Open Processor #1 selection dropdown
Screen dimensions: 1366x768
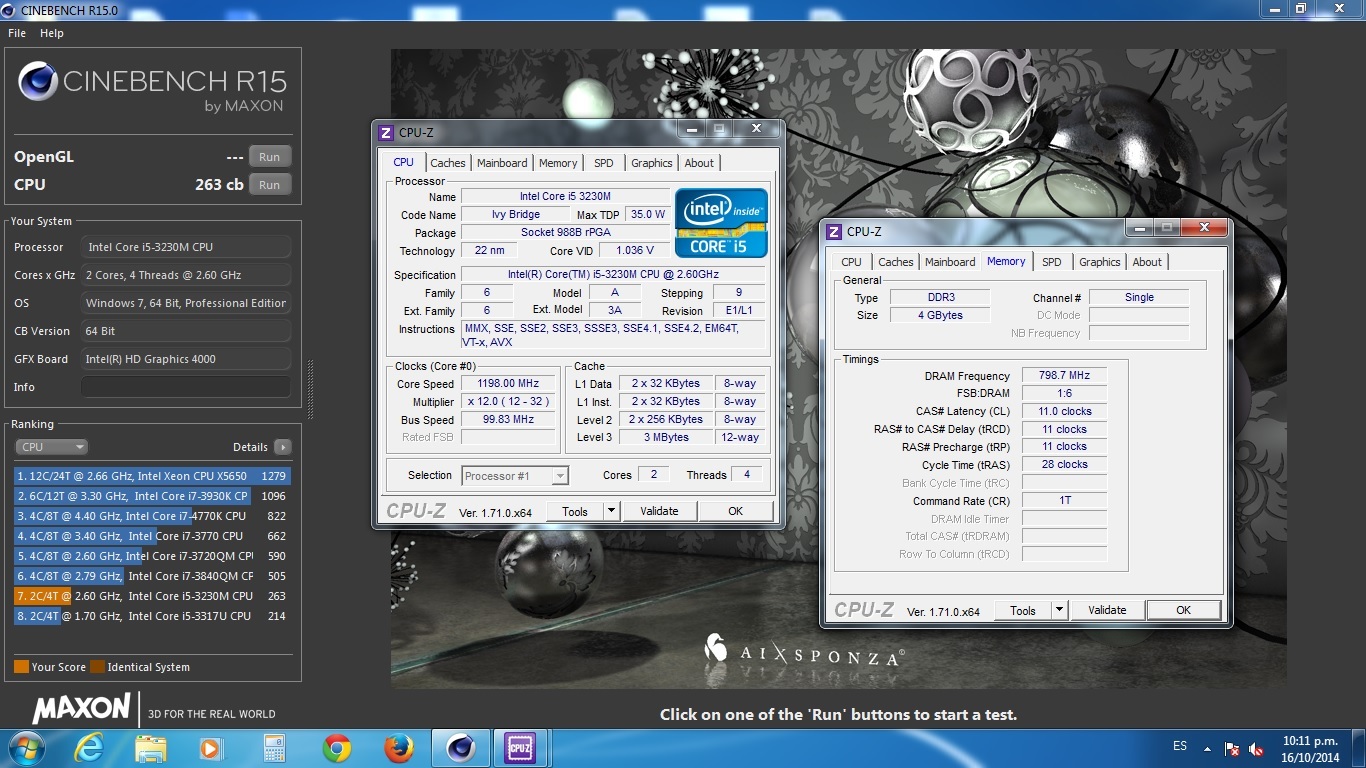(515, 476)
